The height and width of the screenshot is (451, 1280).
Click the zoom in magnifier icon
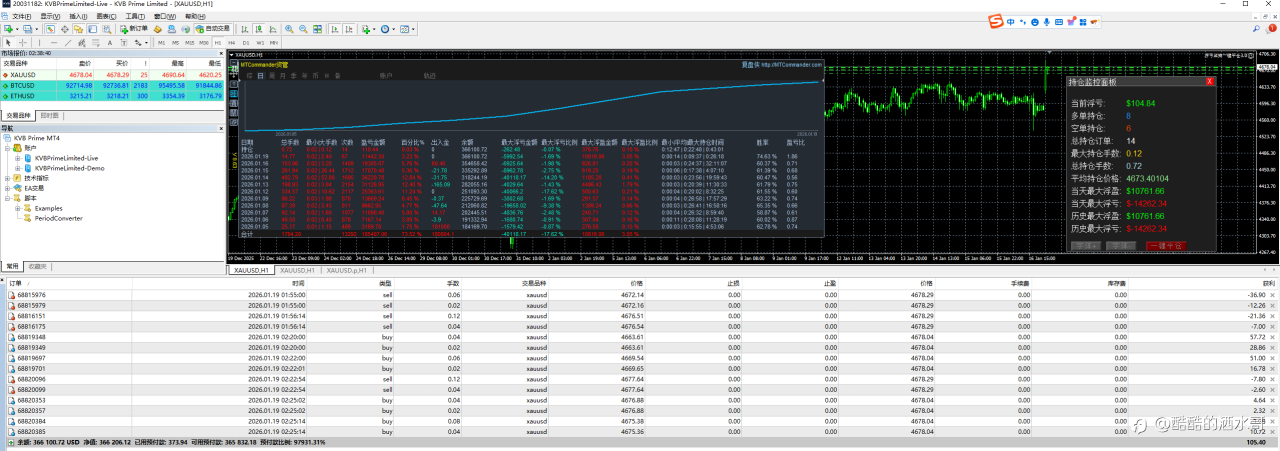pyautogui.click(x=288, y=29)
